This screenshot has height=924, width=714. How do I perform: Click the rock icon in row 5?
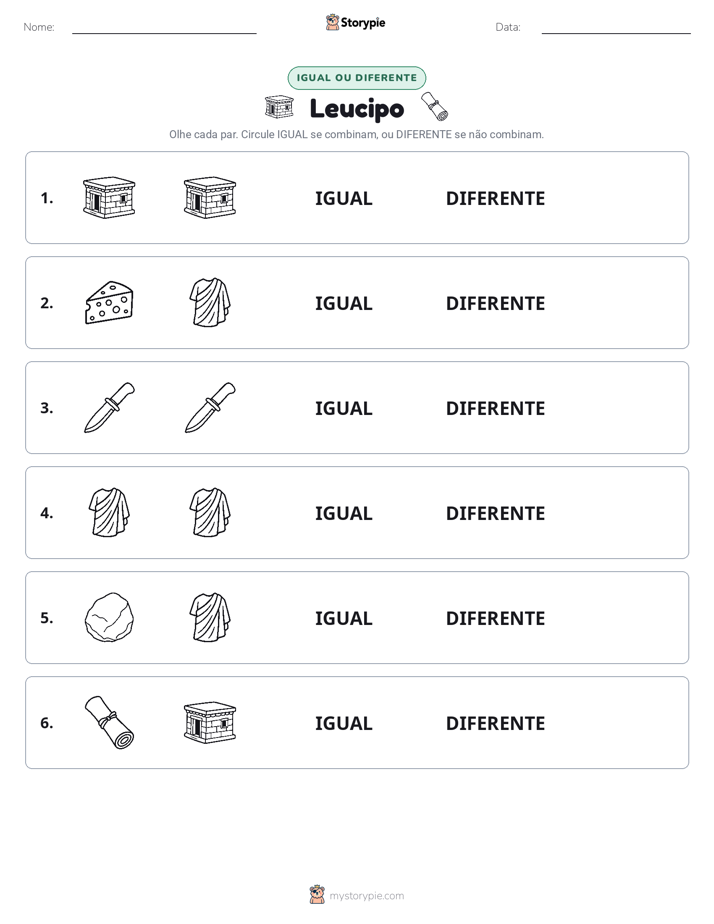pos(109,618)
